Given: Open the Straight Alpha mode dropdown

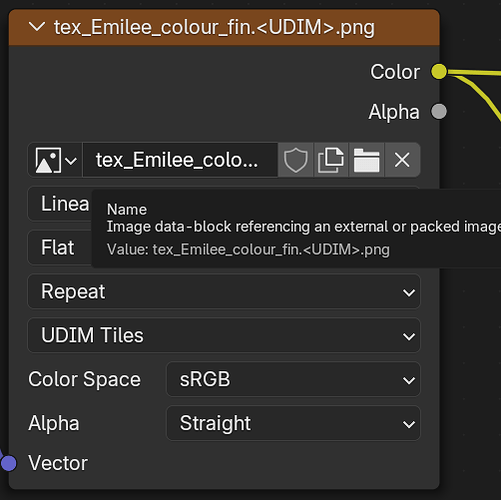Looking at the screenshot, I should [x=293, y=423].
